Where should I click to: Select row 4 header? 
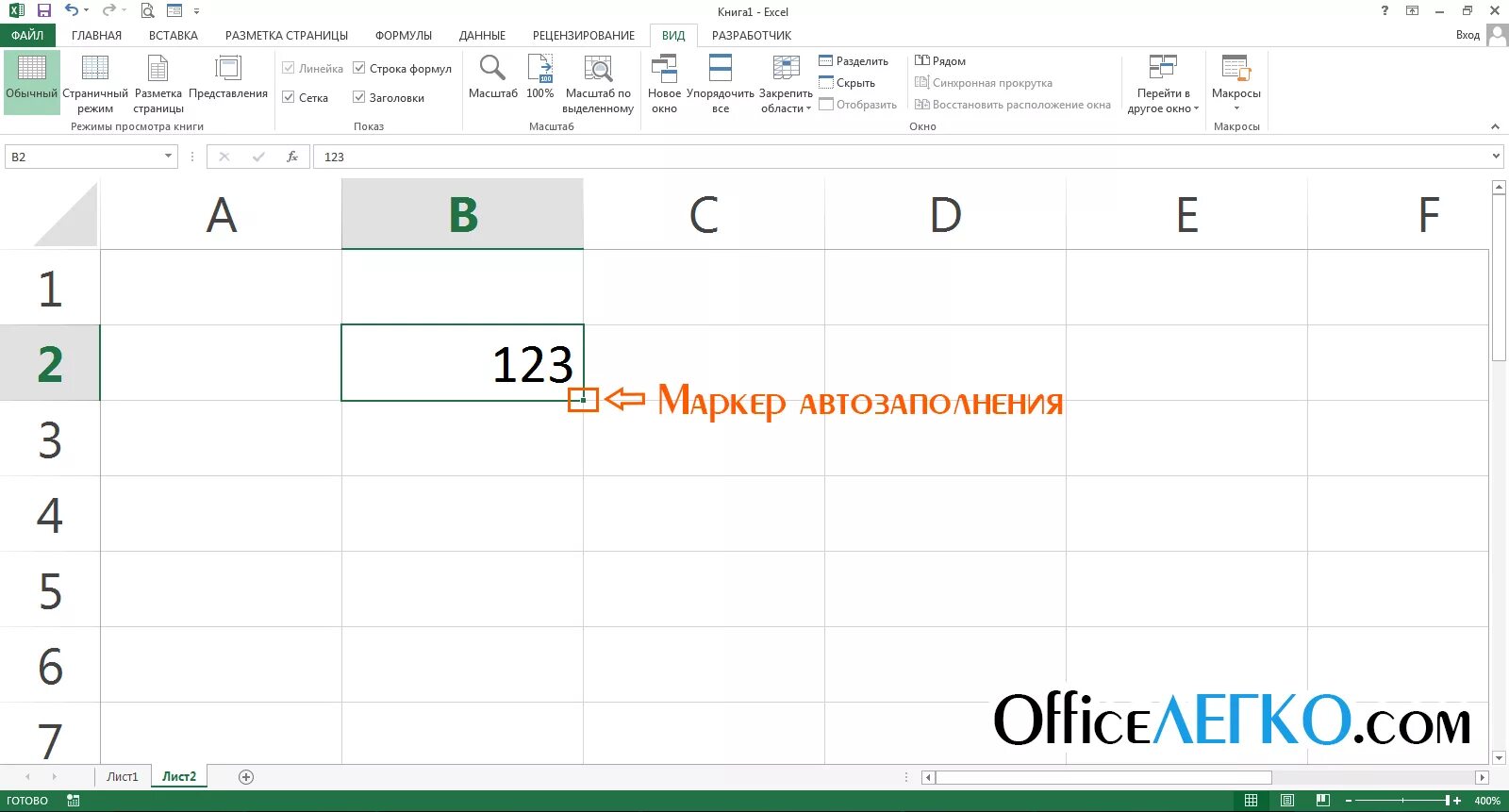tap(50, 514)
